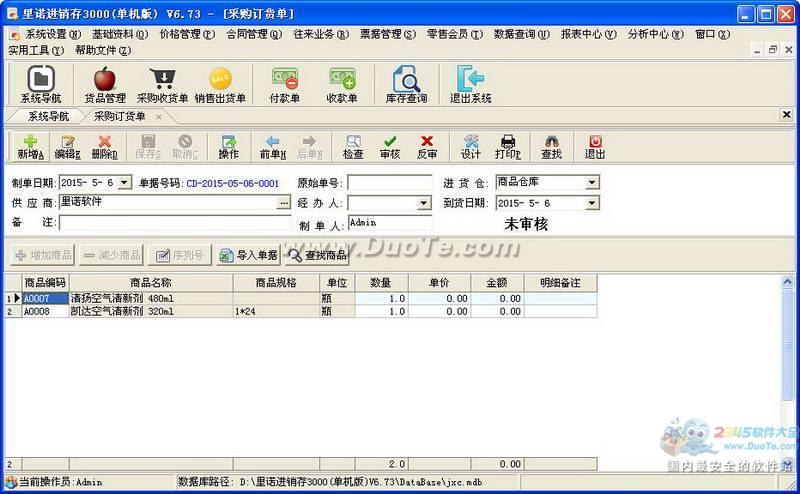Click the 退出 red power icon
Image resolution: width=800 pixels, height=494 pixels.
click(595, 147)
